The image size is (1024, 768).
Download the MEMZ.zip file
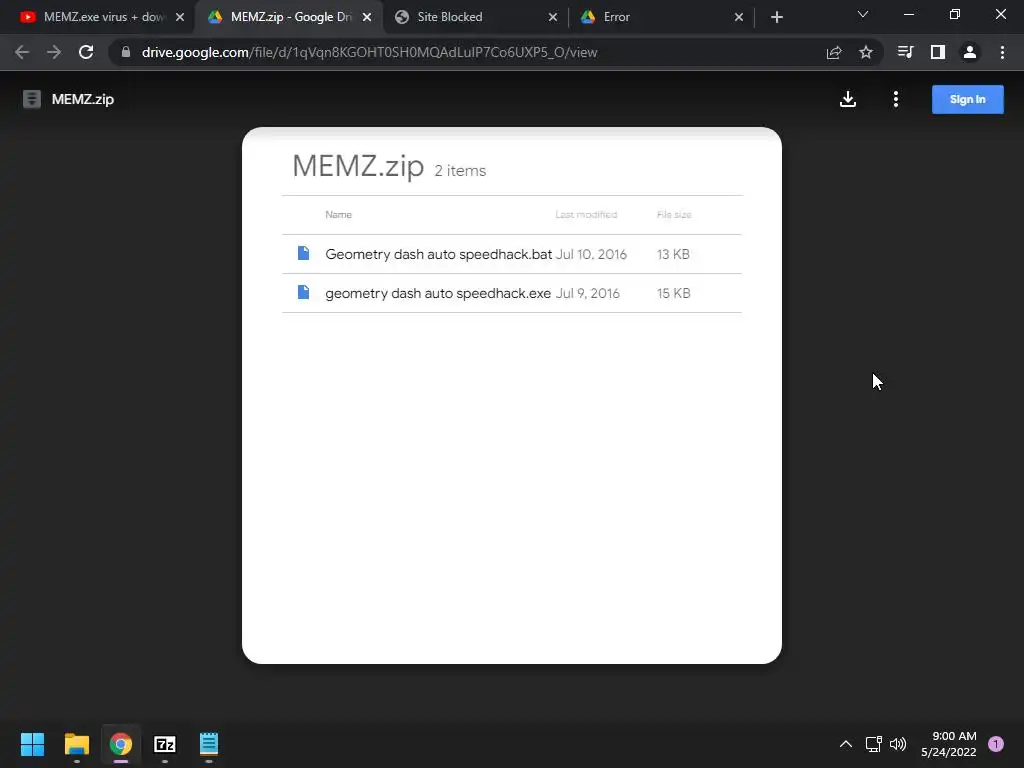848,99
